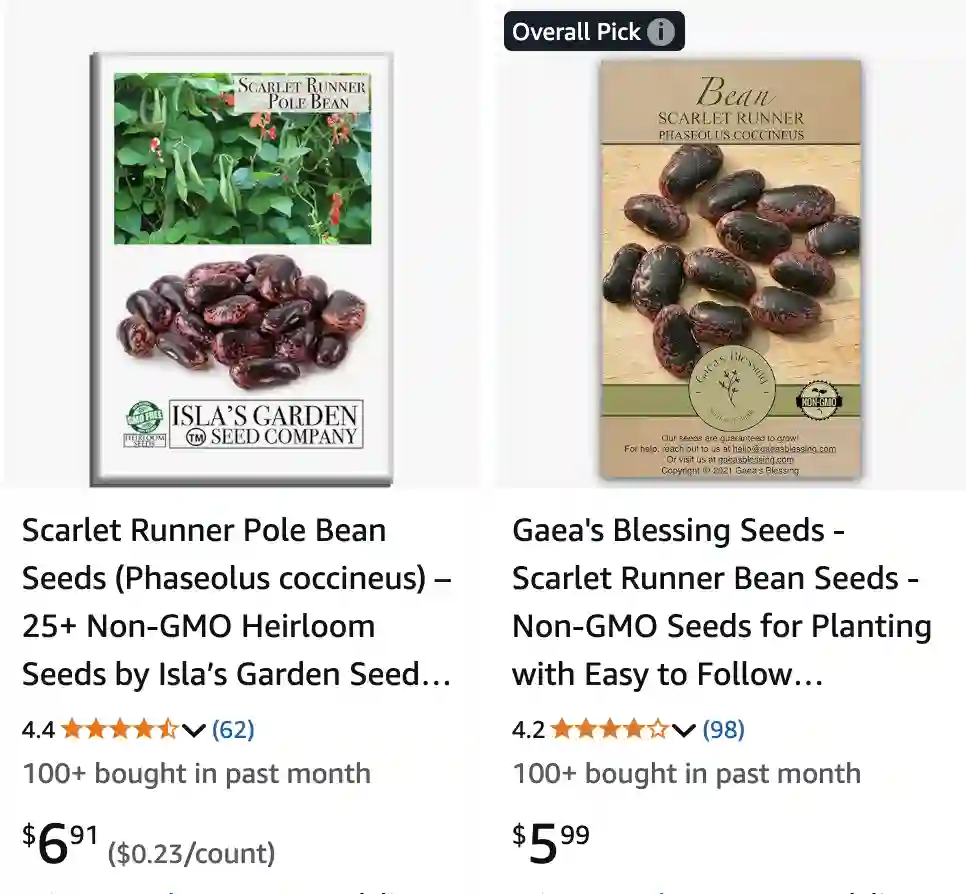The image size is (966, 894).
Task: Expand the ratings breakdown for Isla's Garden seeds
Action: point(192,730)
